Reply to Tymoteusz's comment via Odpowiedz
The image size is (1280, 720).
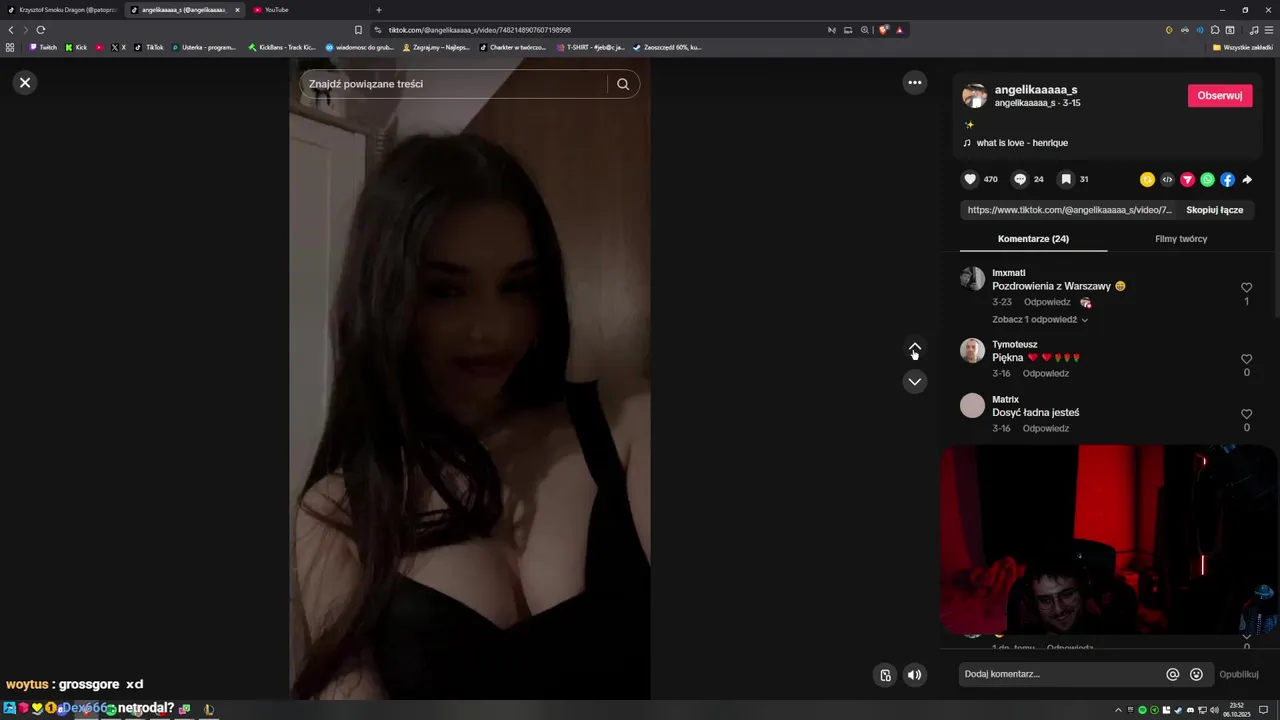tap(1046, 373)
